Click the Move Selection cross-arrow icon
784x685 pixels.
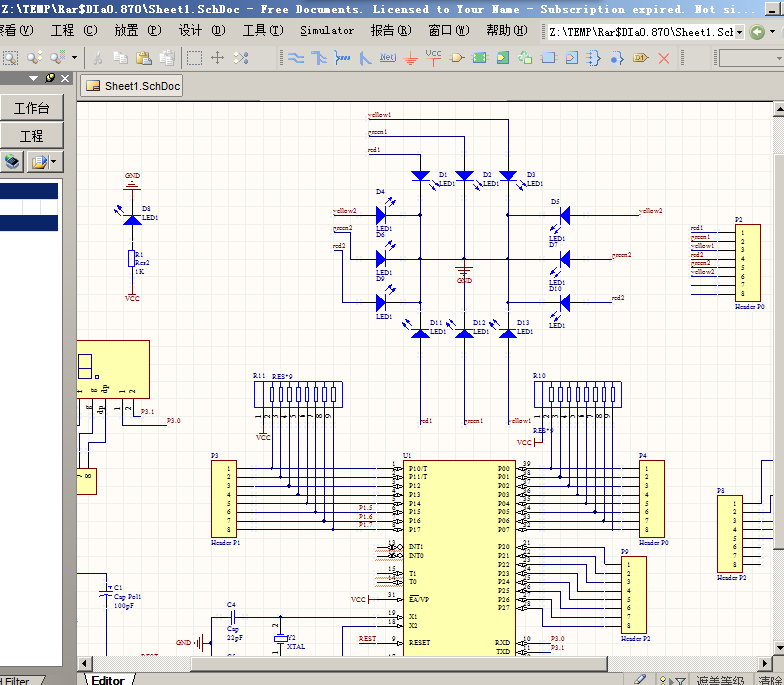click(217, 58)
